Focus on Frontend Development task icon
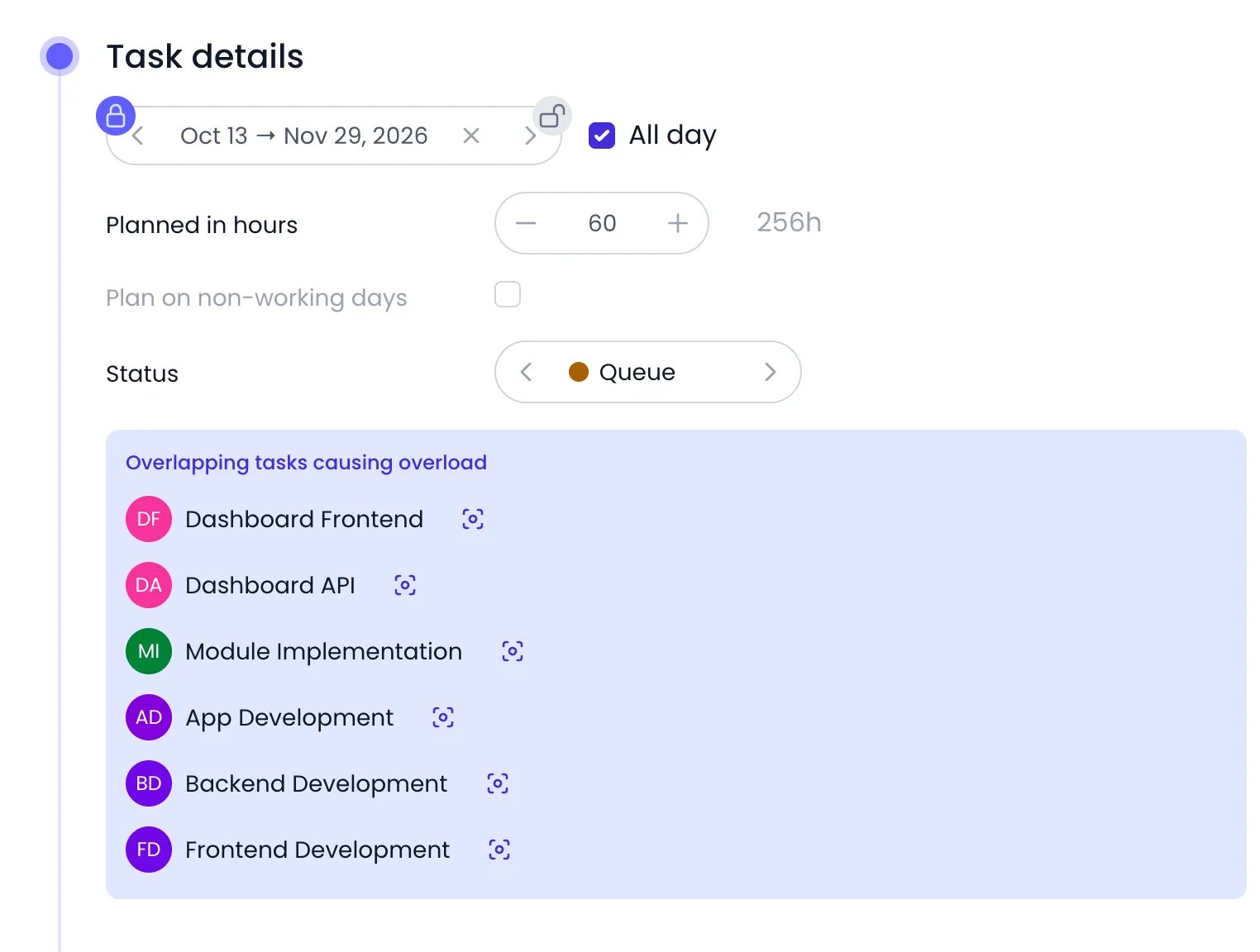The image size is (1260, 952). pos(499,850)
